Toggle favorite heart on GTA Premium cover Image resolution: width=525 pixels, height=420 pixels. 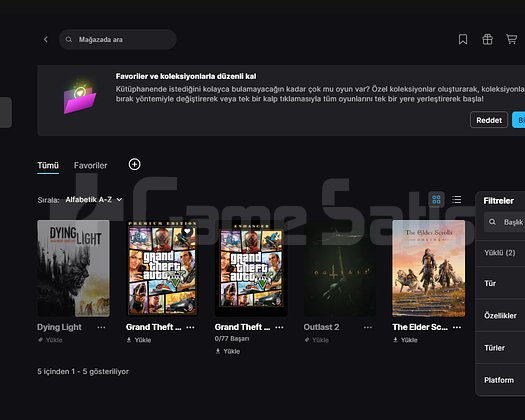[187, 231]
